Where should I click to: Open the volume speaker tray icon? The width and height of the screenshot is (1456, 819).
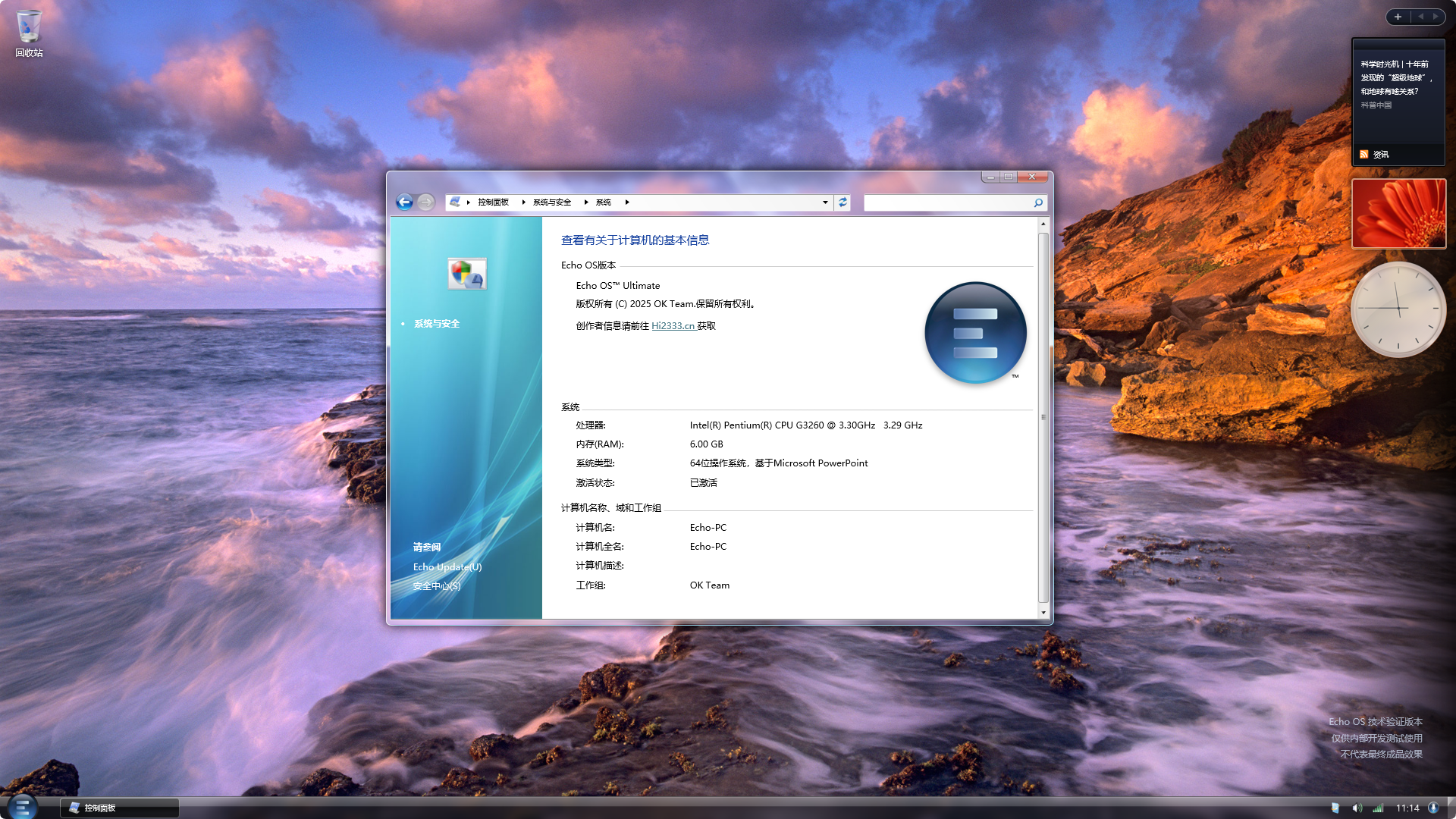[x=1357, y=808]
